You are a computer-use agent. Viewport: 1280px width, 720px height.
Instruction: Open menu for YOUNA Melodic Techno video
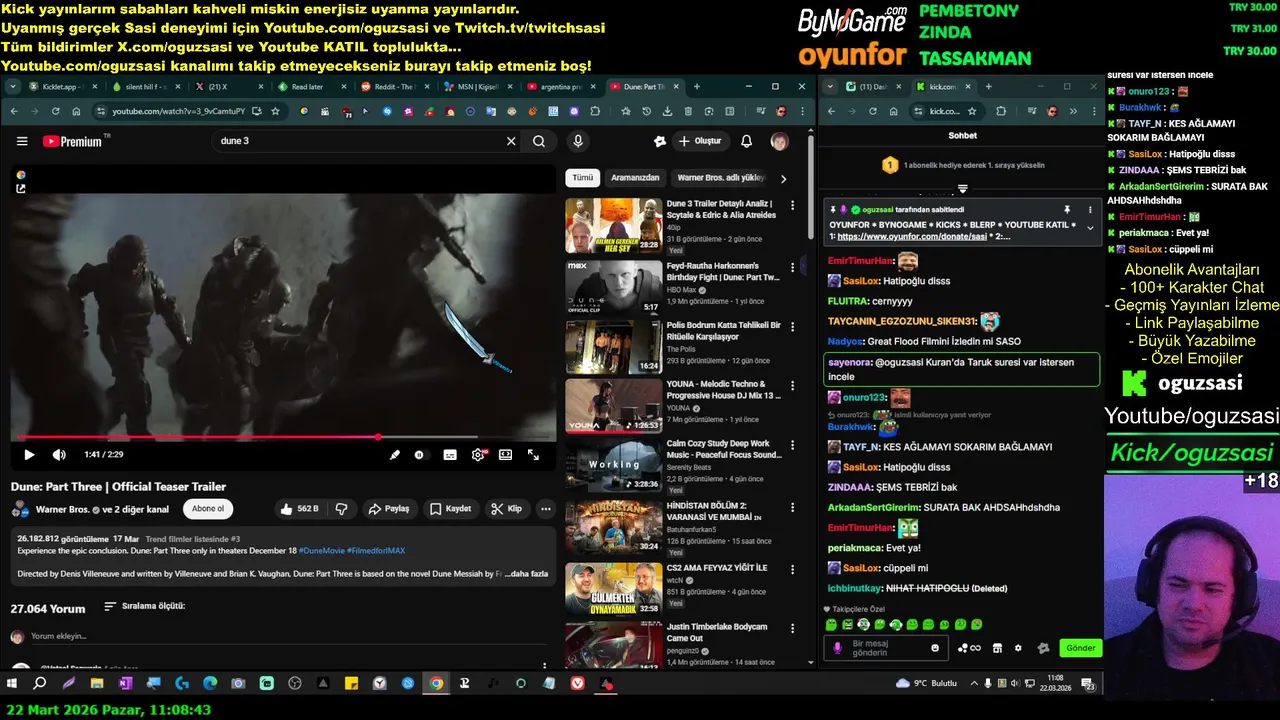[793, 386]
